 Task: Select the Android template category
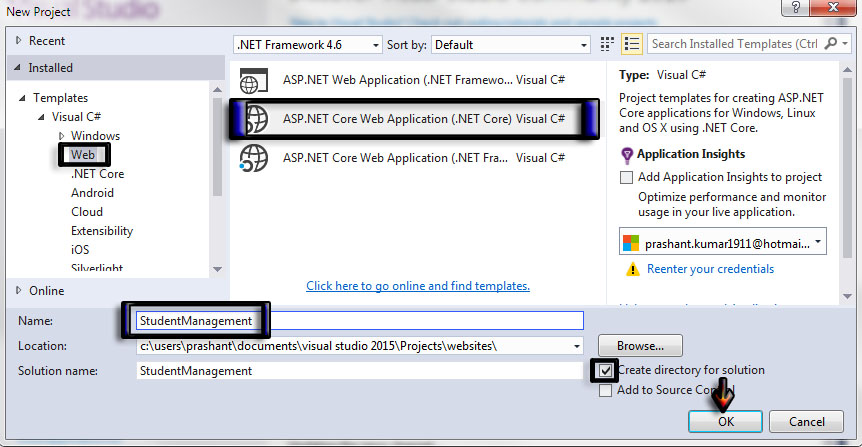(x=92, y=193)
